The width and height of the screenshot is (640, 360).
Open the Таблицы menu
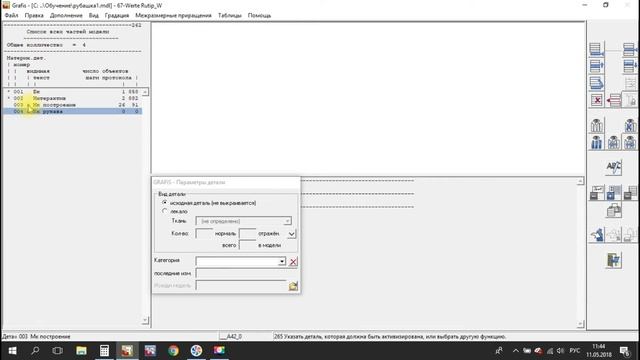tap(230, 16)
